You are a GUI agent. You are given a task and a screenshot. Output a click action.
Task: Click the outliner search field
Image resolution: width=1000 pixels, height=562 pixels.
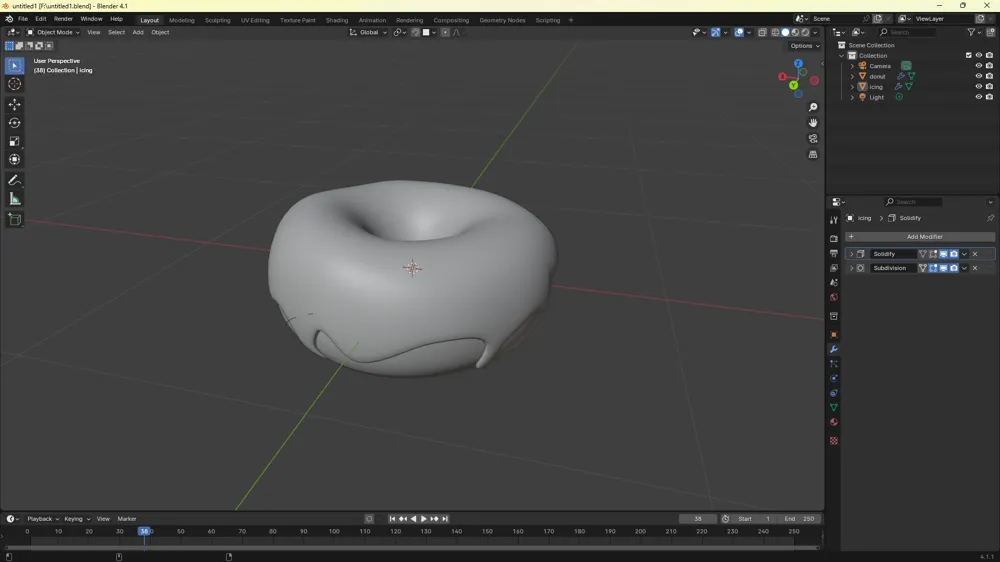coord(907,32)
